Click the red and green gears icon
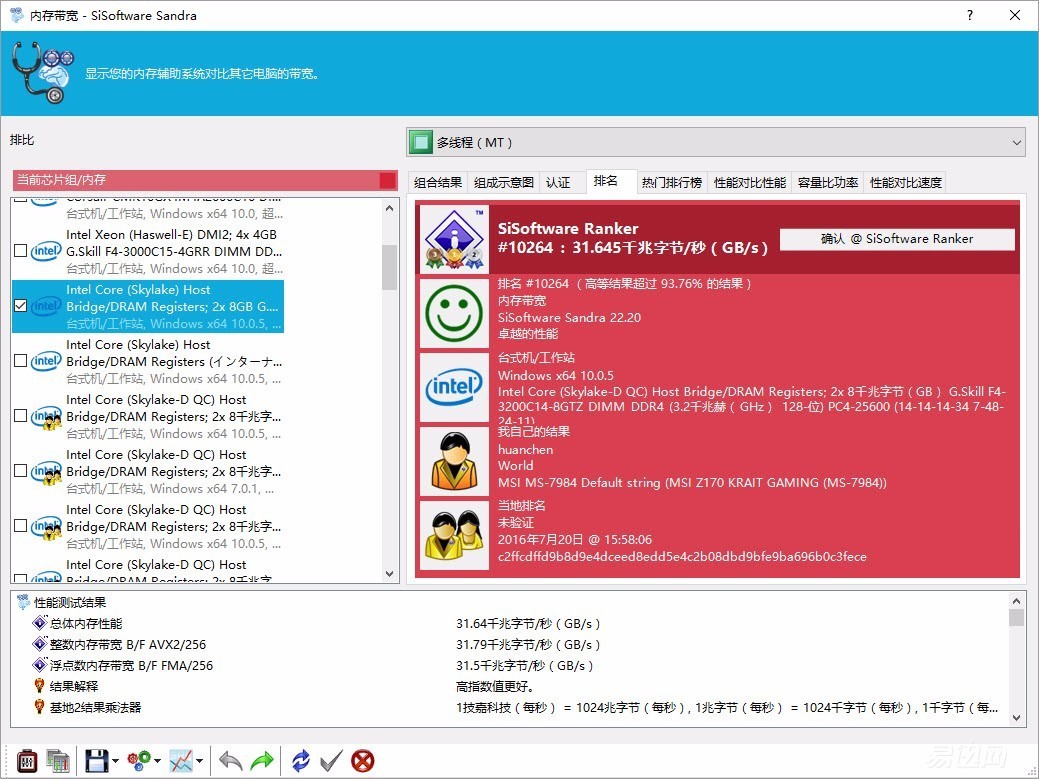The height and width of the screenshot is (779, 1039). tap(140, 761)
